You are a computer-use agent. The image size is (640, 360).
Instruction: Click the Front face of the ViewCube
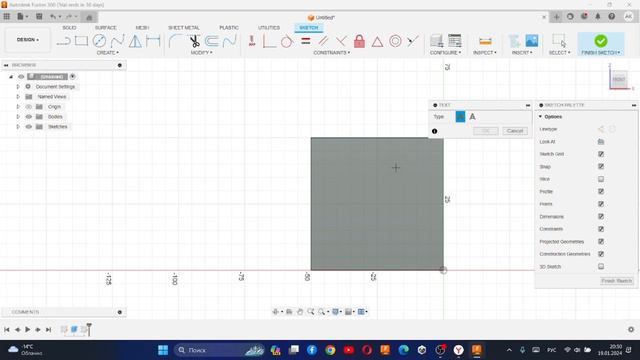[618, 80]
